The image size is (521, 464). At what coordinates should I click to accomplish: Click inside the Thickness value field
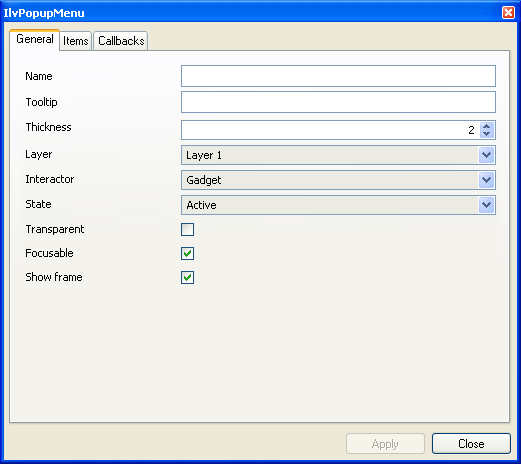point(330,130)
